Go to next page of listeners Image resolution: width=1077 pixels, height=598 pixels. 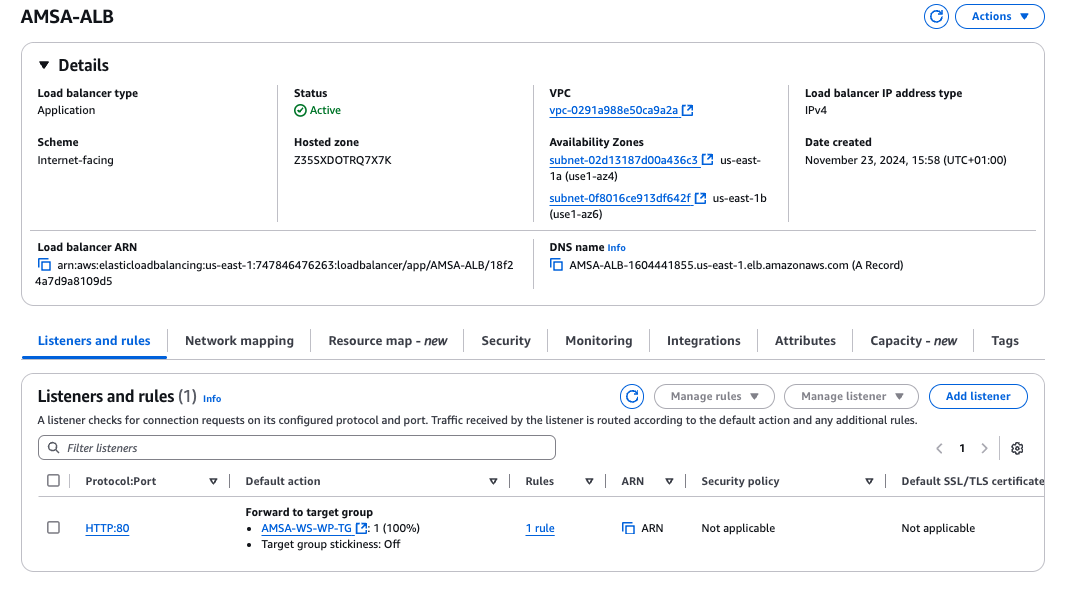[x=985, y=448]
